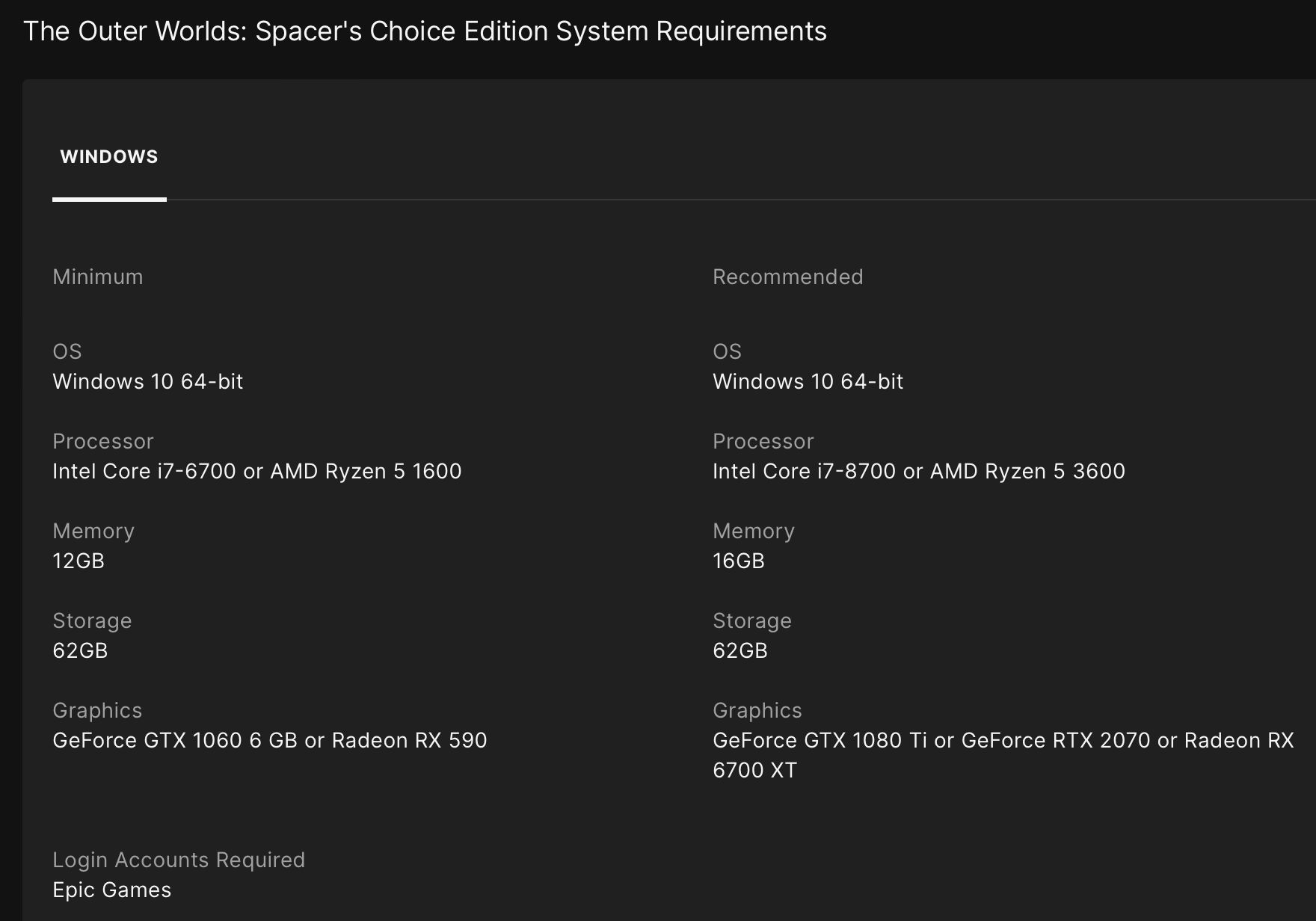Select the WINDOWS tab
The height and width of the screenshot is (921, 1316).
[x=109, y=157]
